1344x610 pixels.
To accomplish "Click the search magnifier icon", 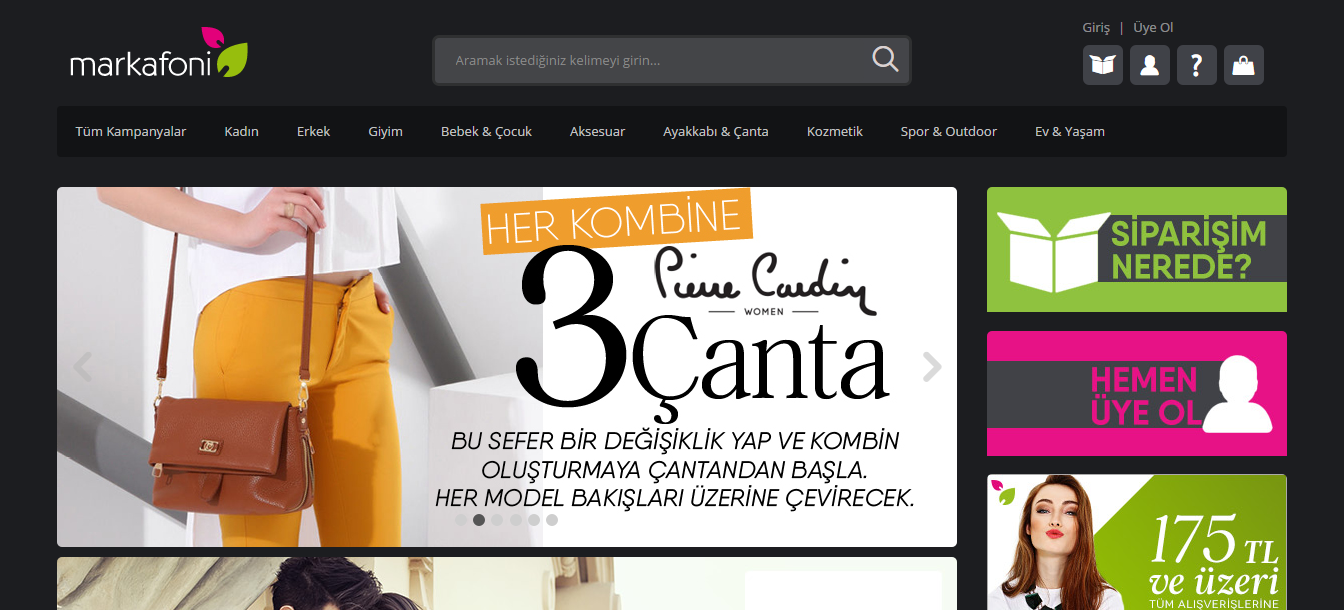I will point(885,60).
